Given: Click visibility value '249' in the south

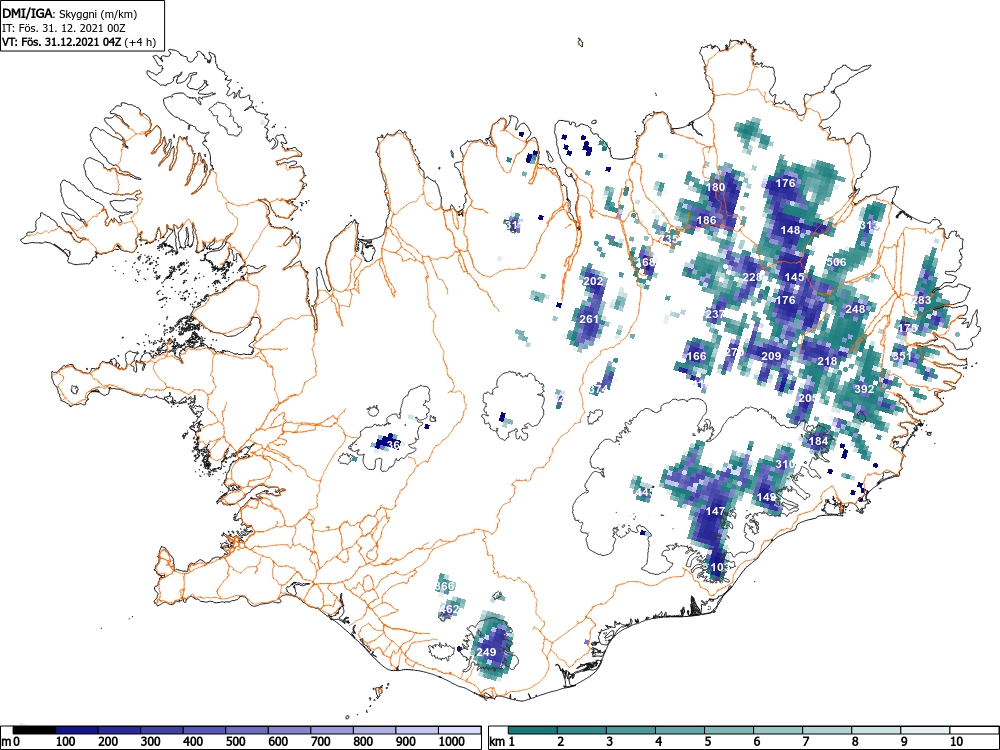Looking at the screenshot, I should pyautogui.click(x=486, y=652).
